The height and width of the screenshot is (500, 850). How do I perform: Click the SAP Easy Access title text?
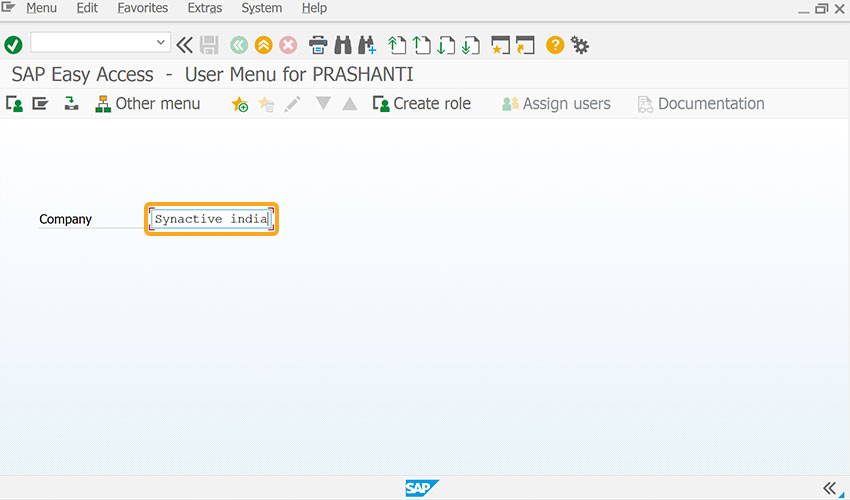coord(82,74)
